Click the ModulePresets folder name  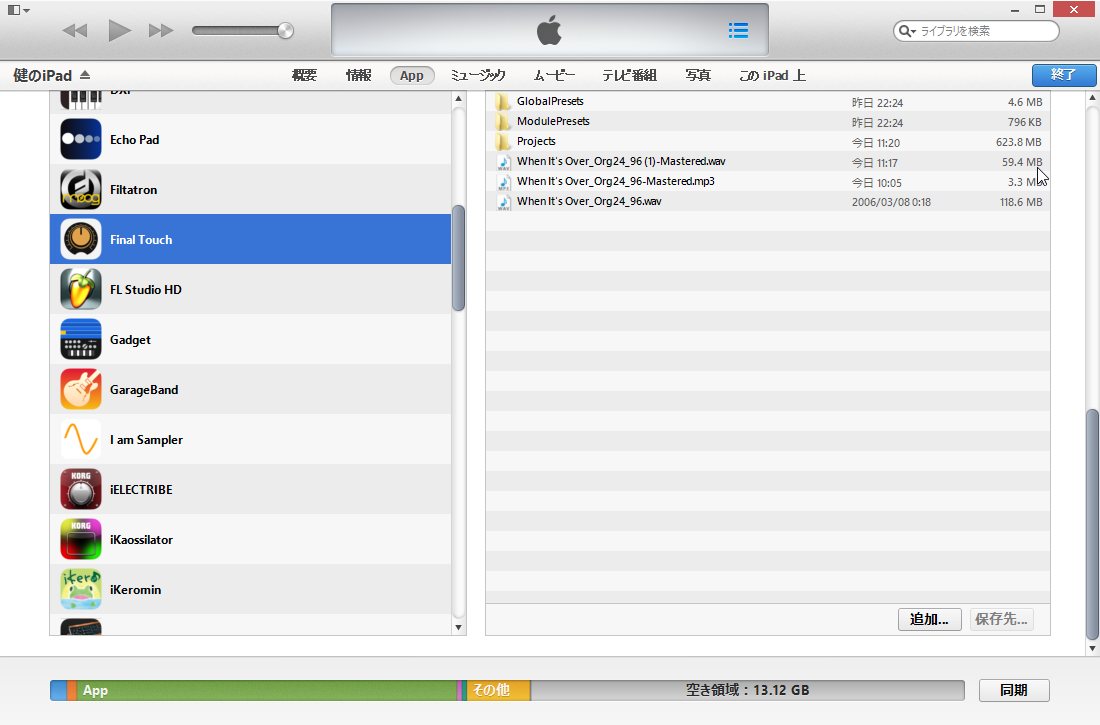(554, 121)
